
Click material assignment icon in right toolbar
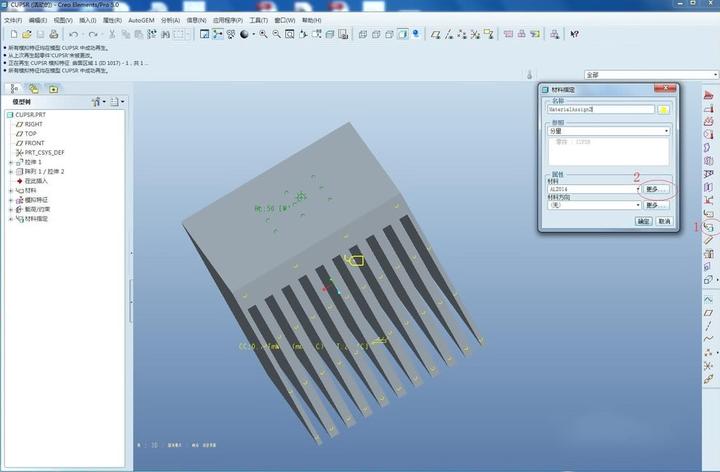tap(709, 227)
